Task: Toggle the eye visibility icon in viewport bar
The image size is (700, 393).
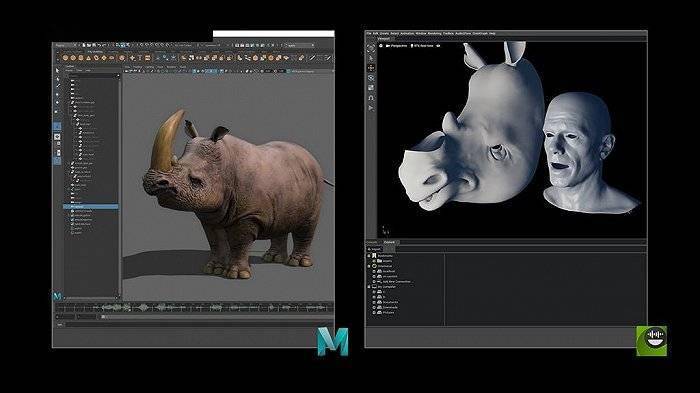Action: click(x=438, y=46)
